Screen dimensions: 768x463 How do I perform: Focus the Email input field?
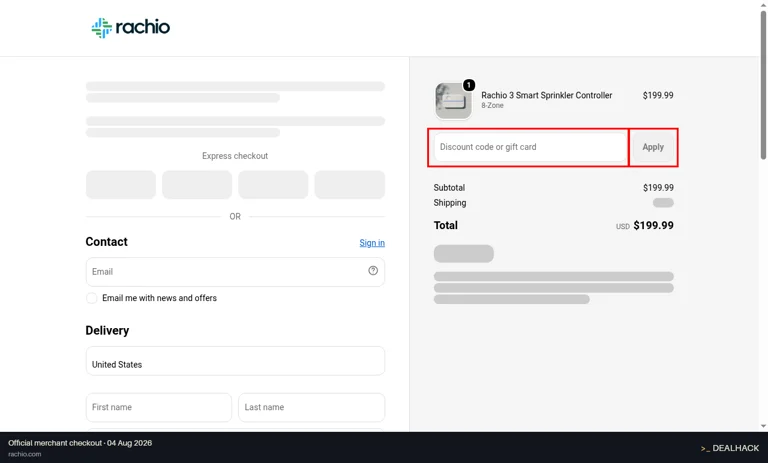click(x=235, y=272)
